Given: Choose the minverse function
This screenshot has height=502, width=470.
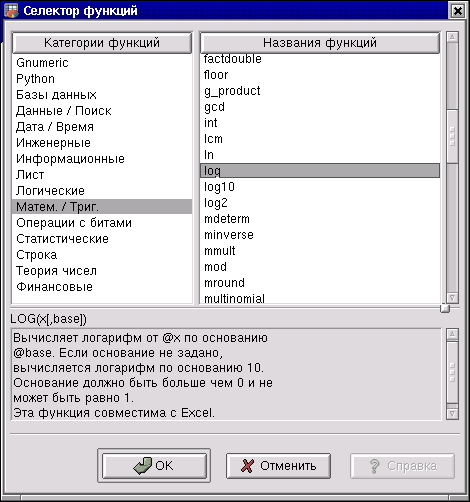Looking at the screenshot, I should (x=320, y=235).
